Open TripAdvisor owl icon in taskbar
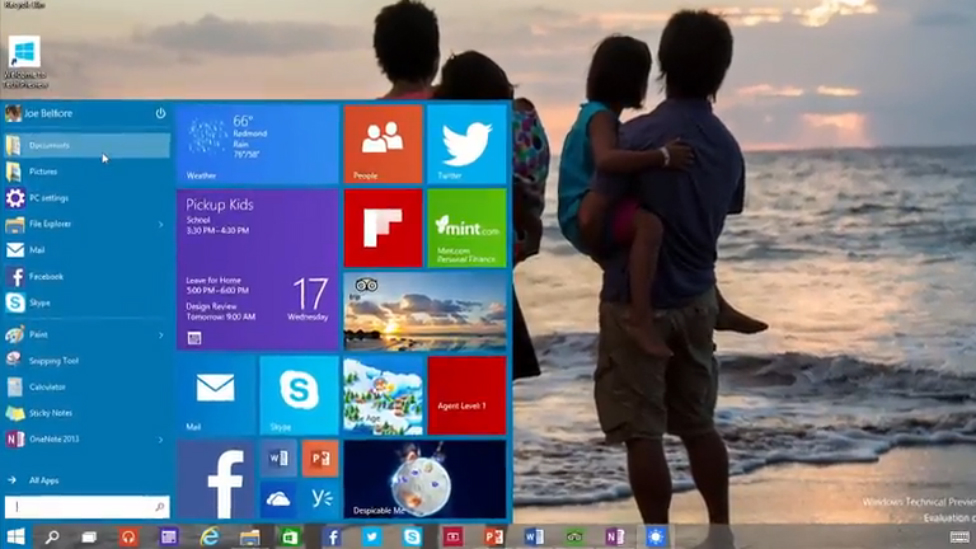The width and height of the screenshot is (976, 549). click(575, 537)
